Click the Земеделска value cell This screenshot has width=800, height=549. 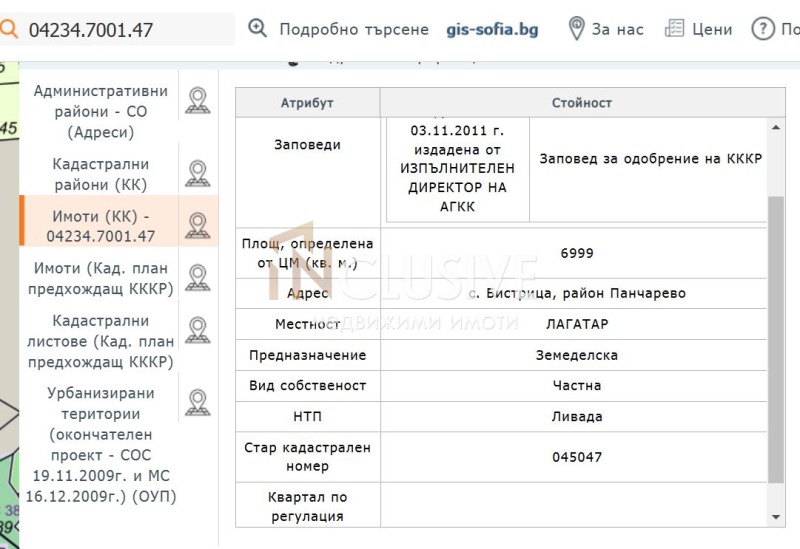click(x=574, y=355)
